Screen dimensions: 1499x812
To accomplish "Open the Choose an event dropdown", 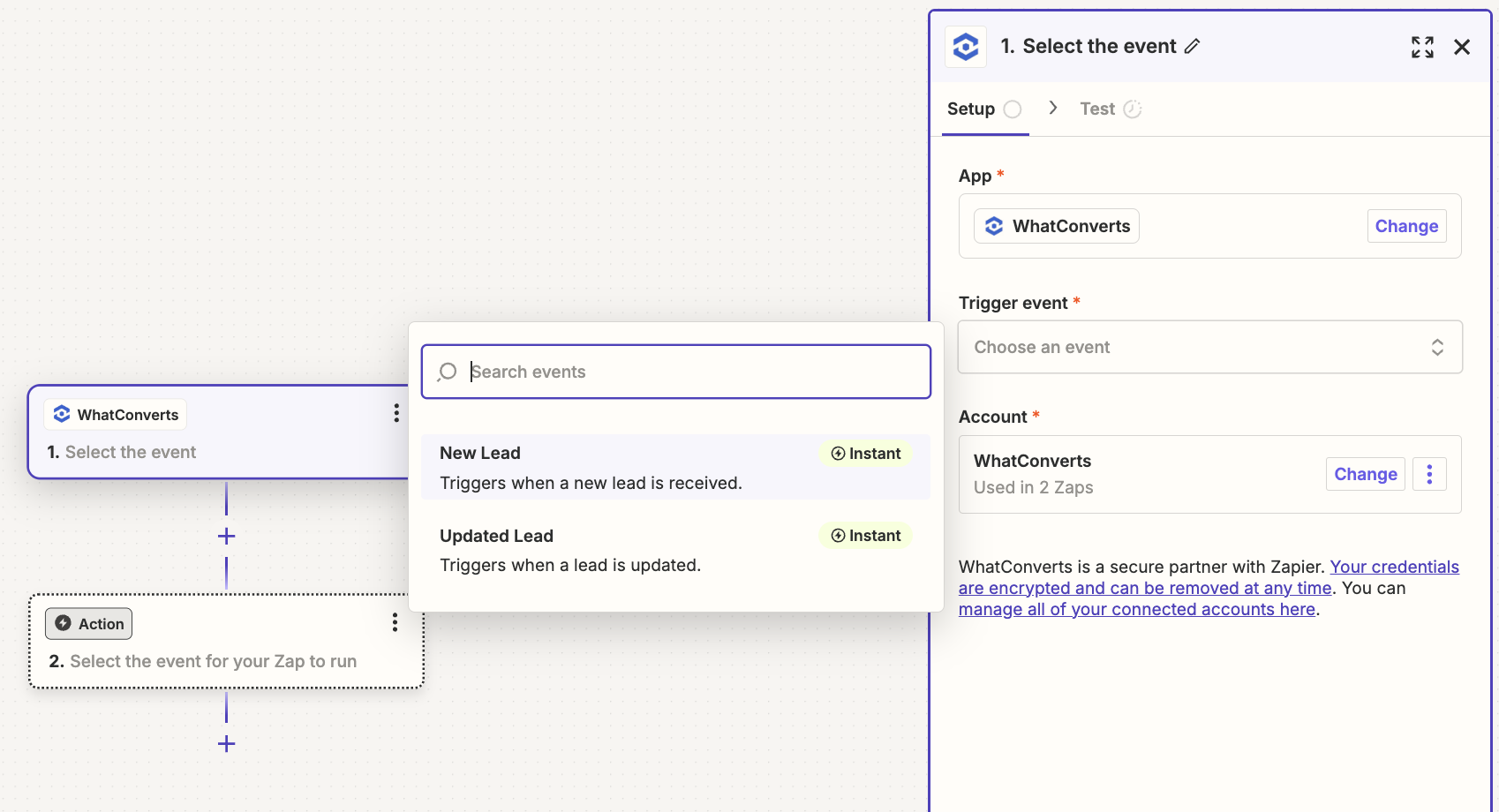I will (x=1209, y=347).
